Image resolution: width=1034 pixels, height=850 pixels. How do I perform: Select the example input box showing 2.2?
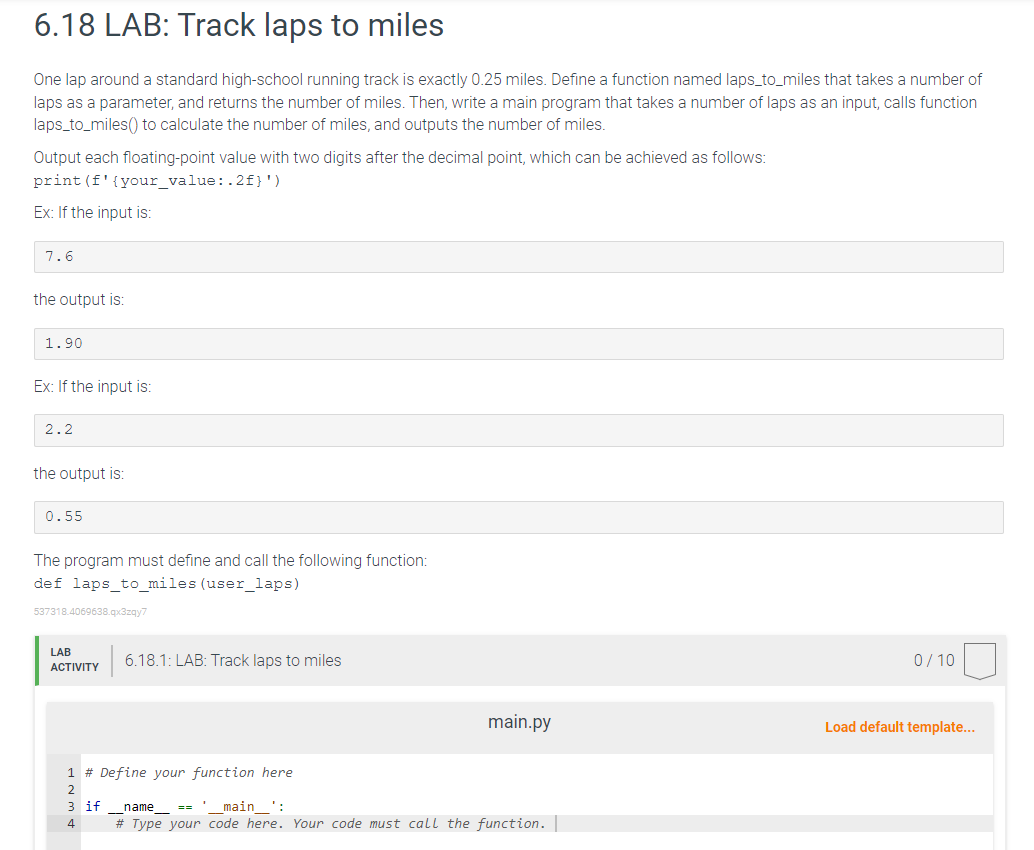[x=518, y=430]
